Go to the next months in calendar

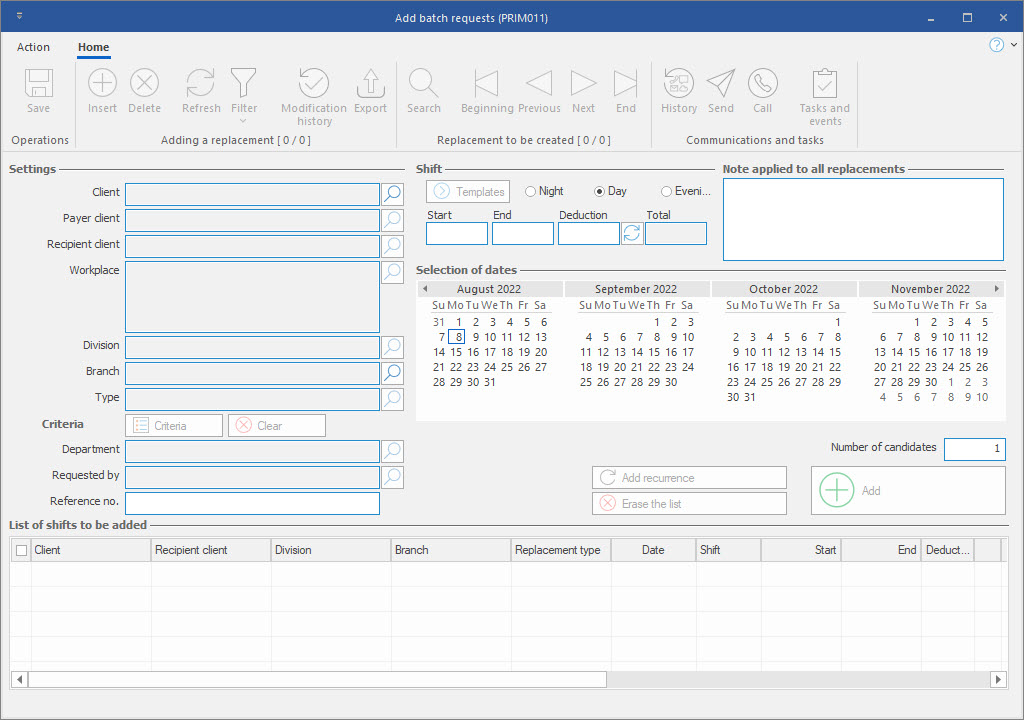tap(996, 289)
